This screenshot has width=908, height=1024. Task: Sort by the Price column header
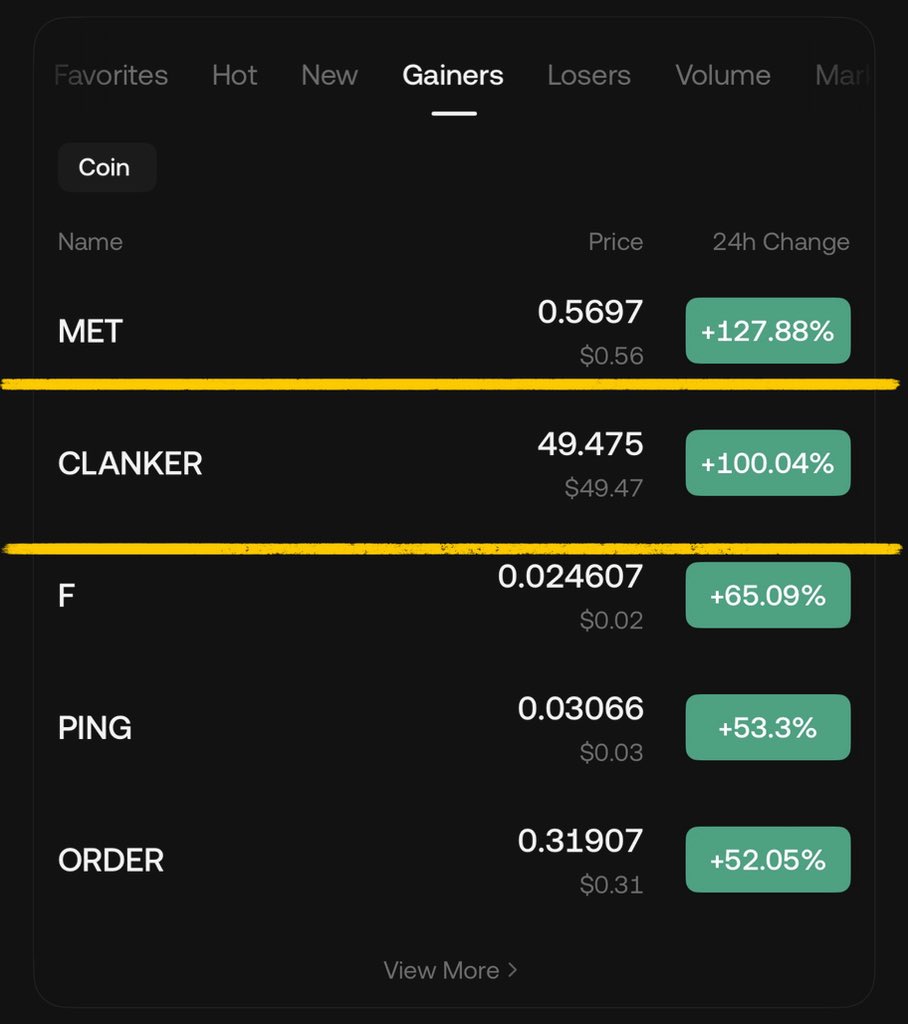point(615,242)
